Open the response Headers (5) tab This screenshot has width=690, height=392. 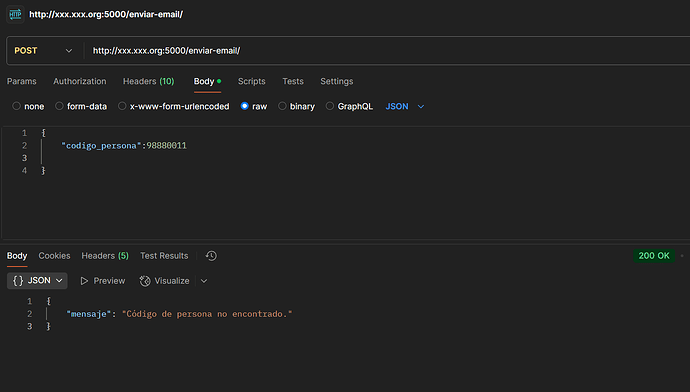105,256
